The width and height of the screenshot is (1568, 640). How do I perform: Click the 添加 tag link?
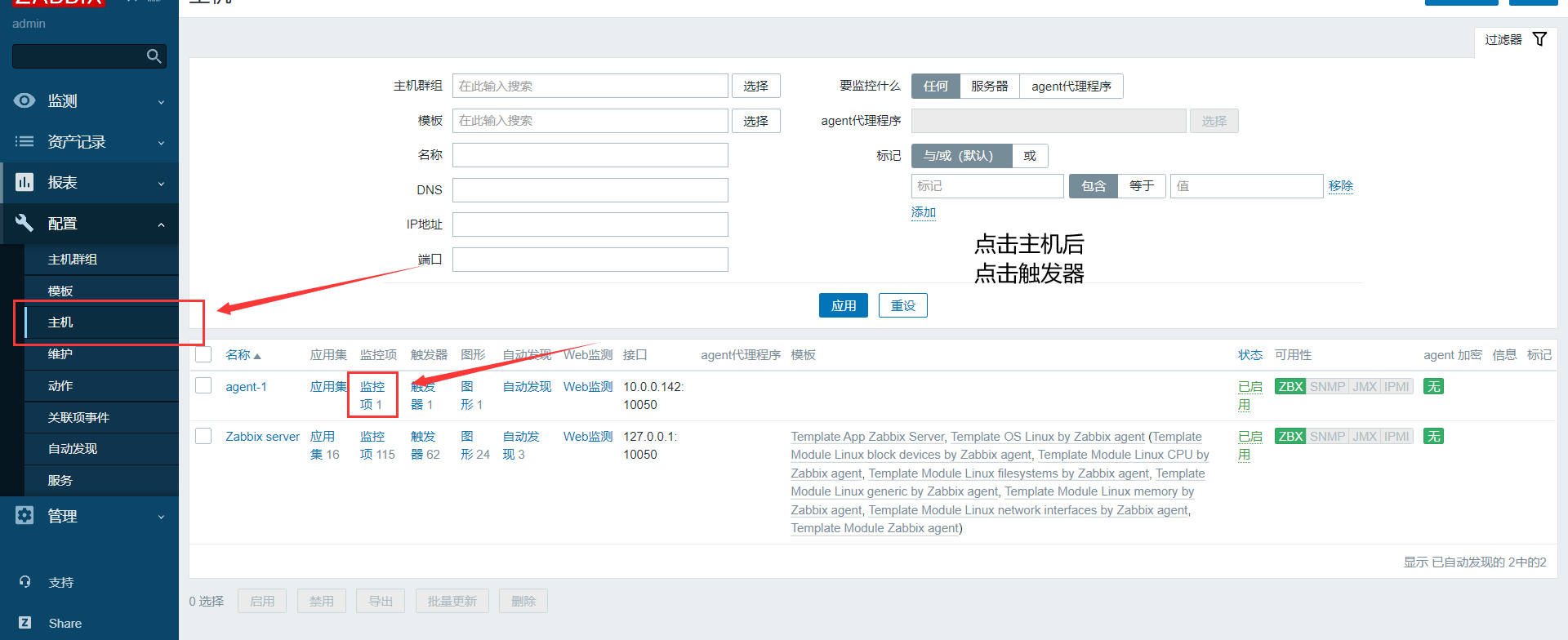(x=923, y=212)
